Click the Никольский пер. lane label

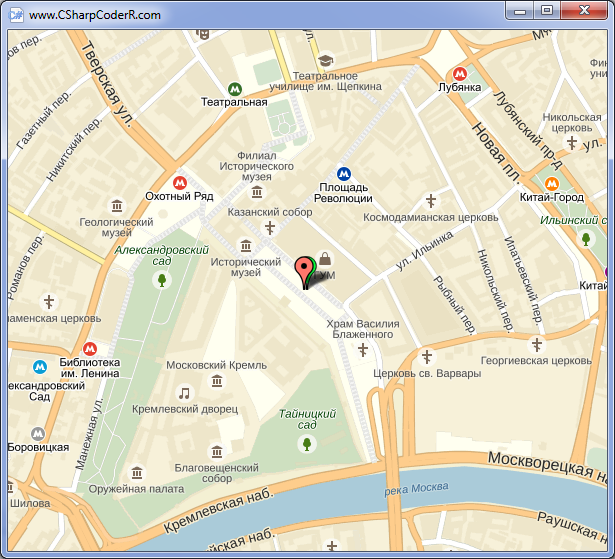pyautogui.click(x=495, y=290)
